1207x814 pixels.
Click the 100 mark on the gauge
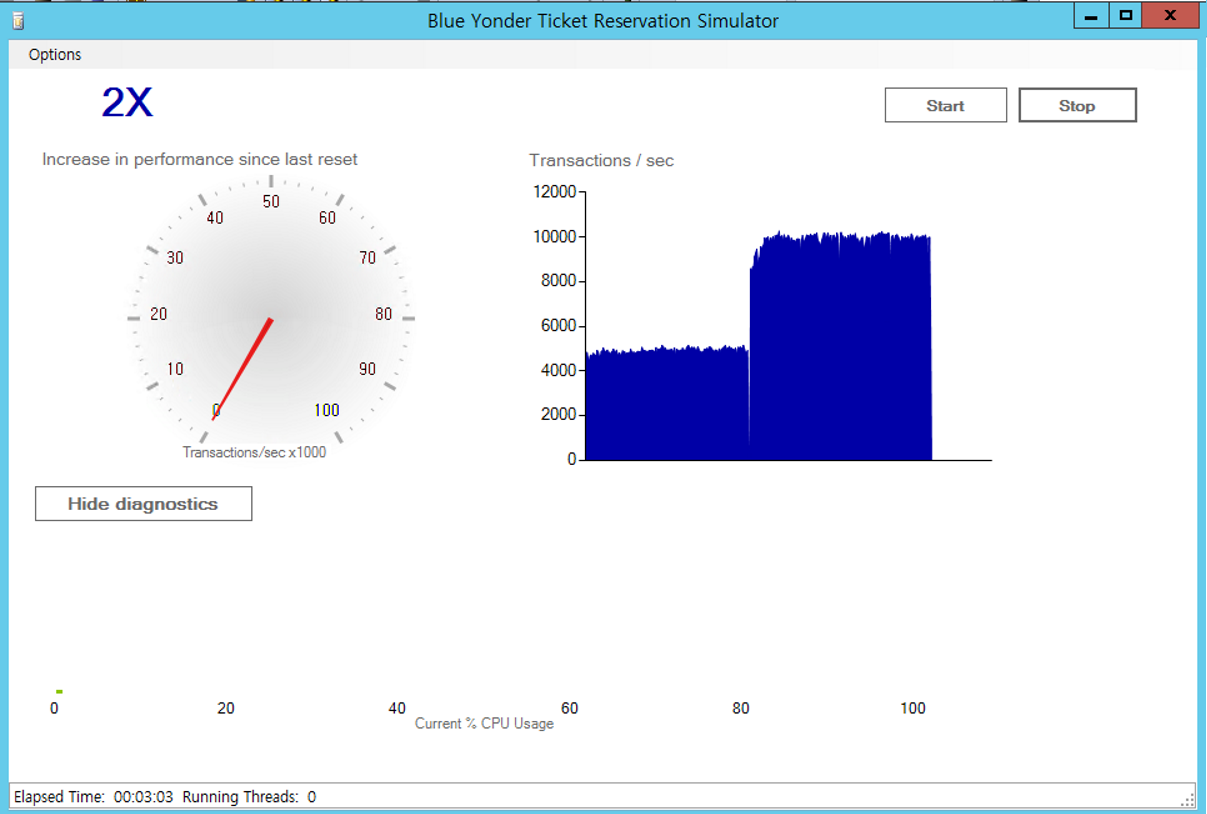coord(327,410)
